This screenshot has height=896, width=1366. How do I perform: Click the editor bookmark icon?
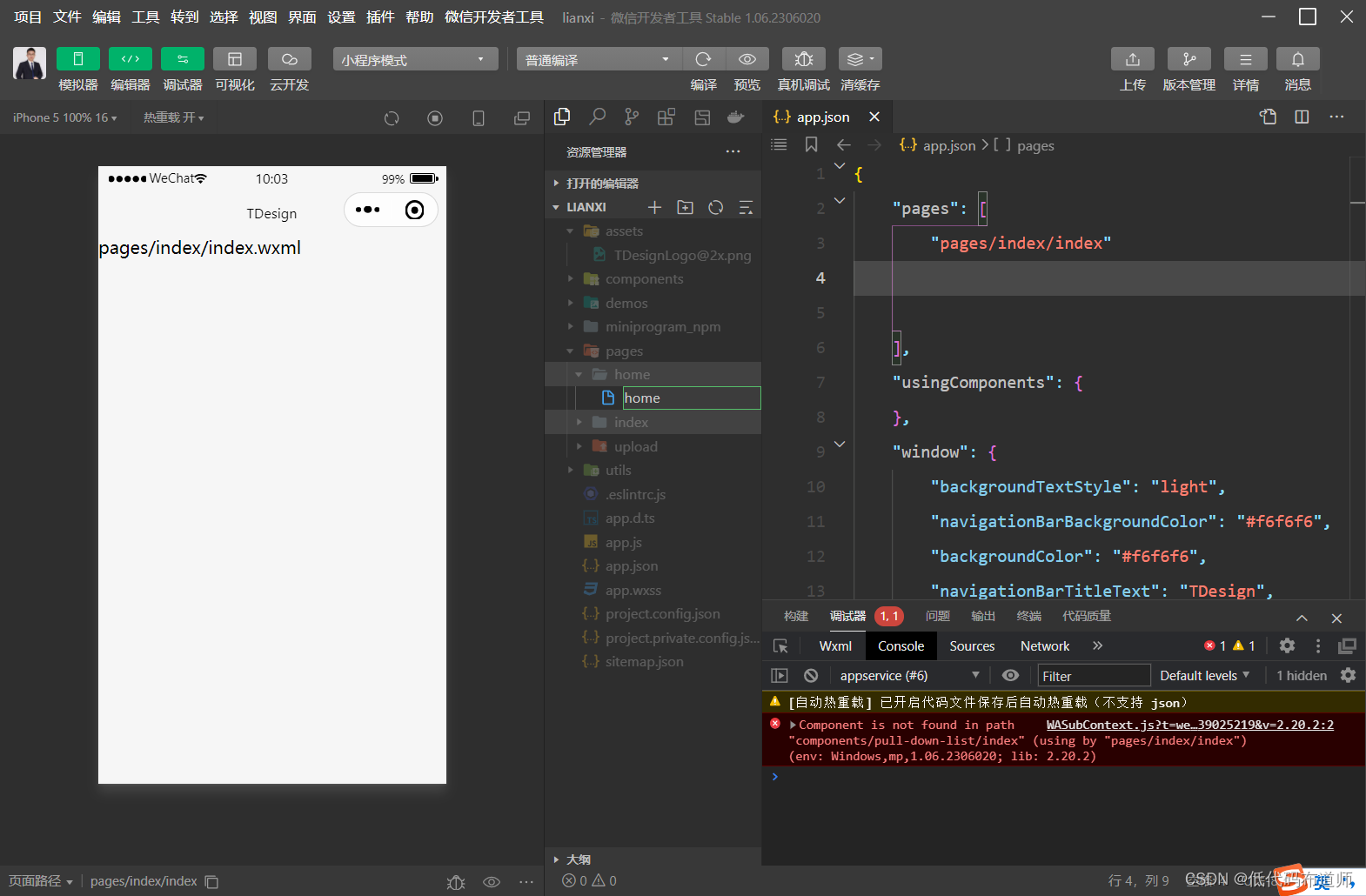[811, 144]
